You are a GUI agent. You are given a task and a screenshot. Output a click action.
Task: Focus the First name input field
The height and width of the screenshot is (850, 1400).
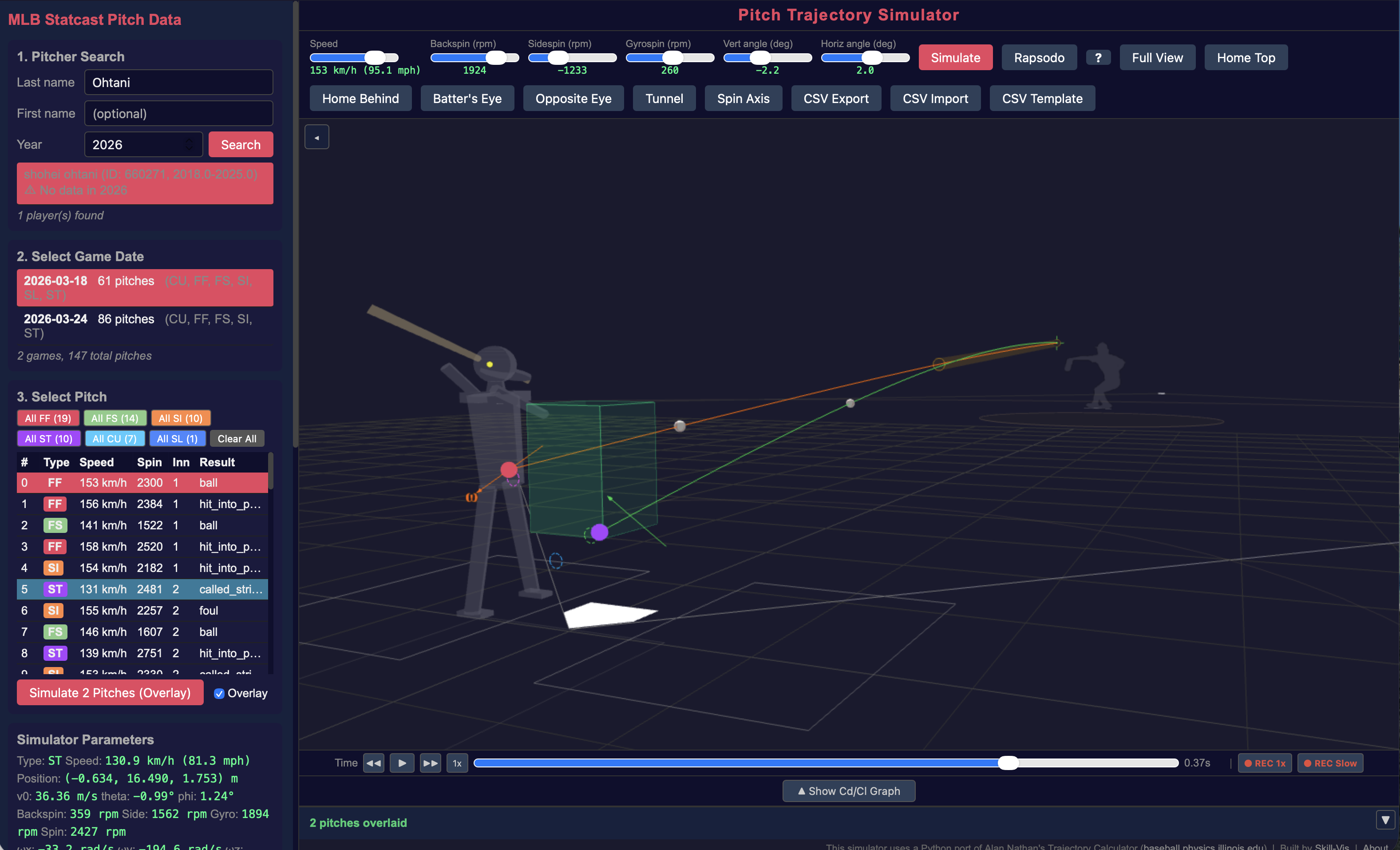178,113
